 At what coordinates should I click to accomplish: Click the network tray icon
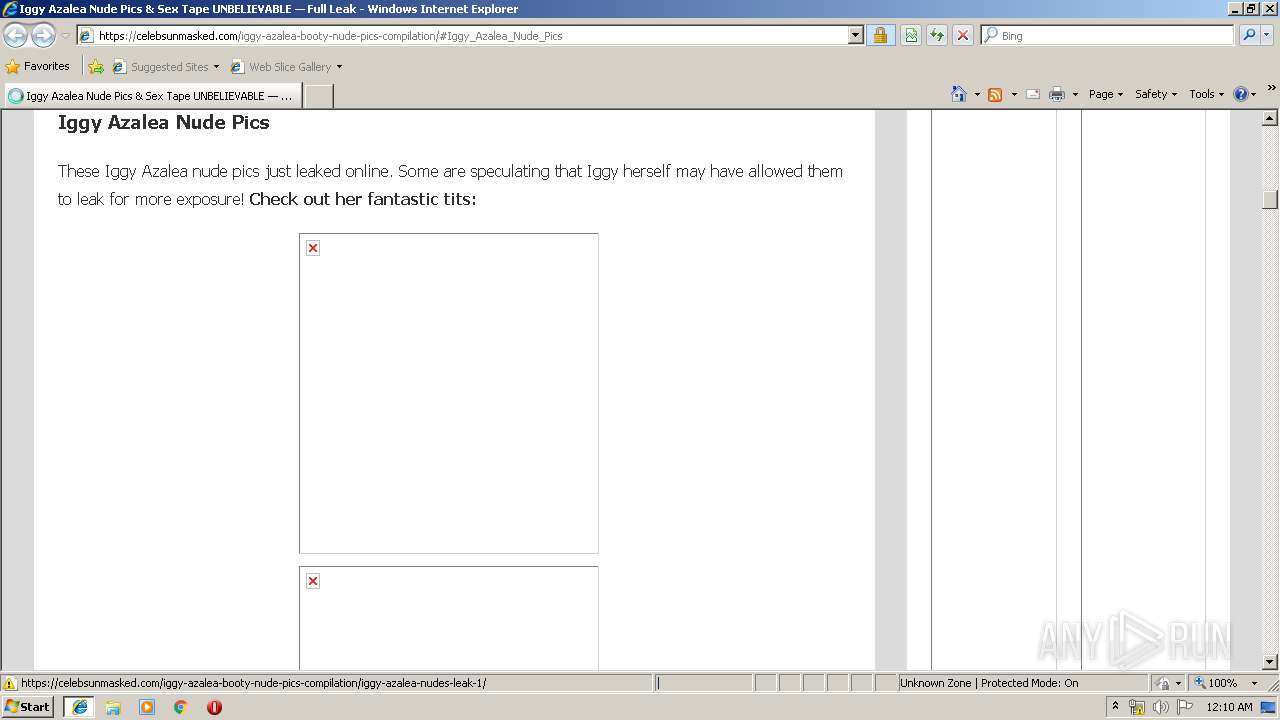tap(1137, 707)
